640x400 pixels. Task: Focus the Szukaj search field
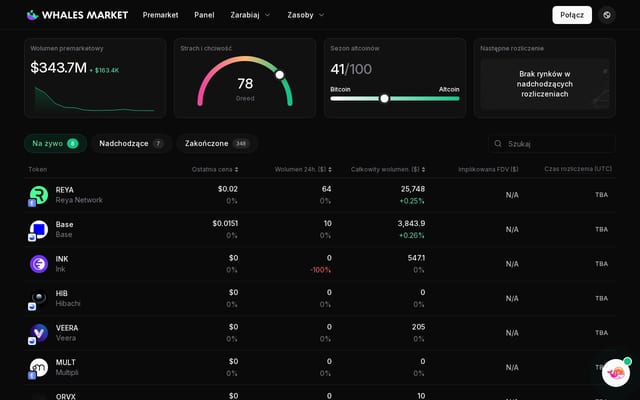(552, 144)
